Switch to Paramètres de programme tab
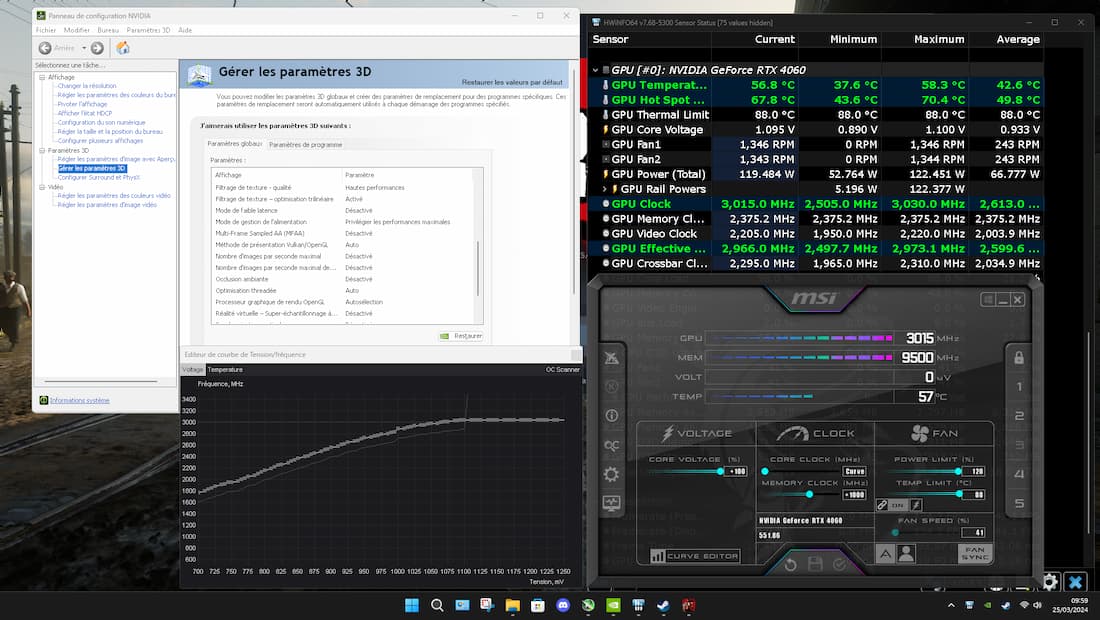 305,144
